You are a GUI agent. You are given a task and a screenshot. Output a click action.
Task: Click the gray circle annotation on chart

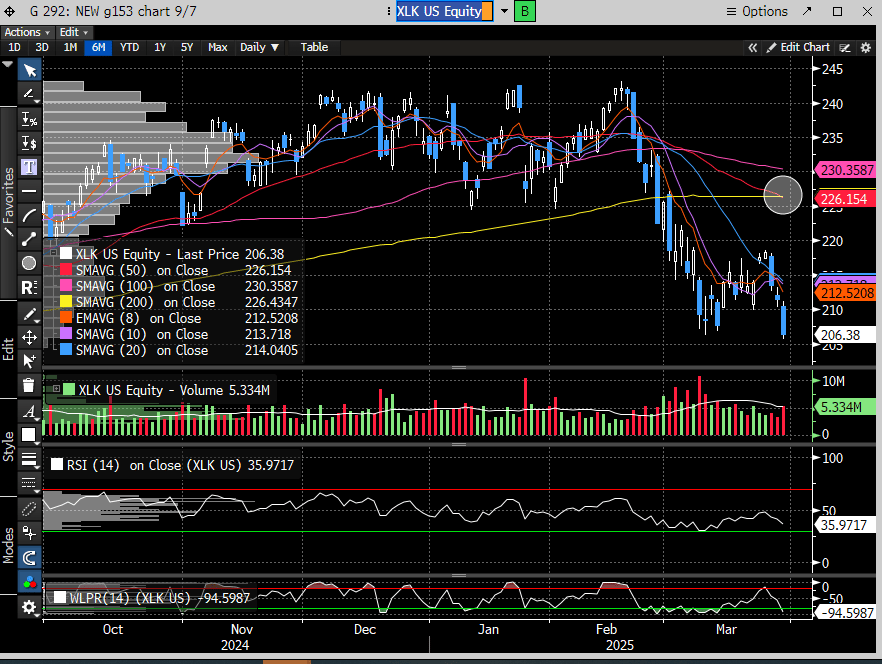click(x=782, y=195)
